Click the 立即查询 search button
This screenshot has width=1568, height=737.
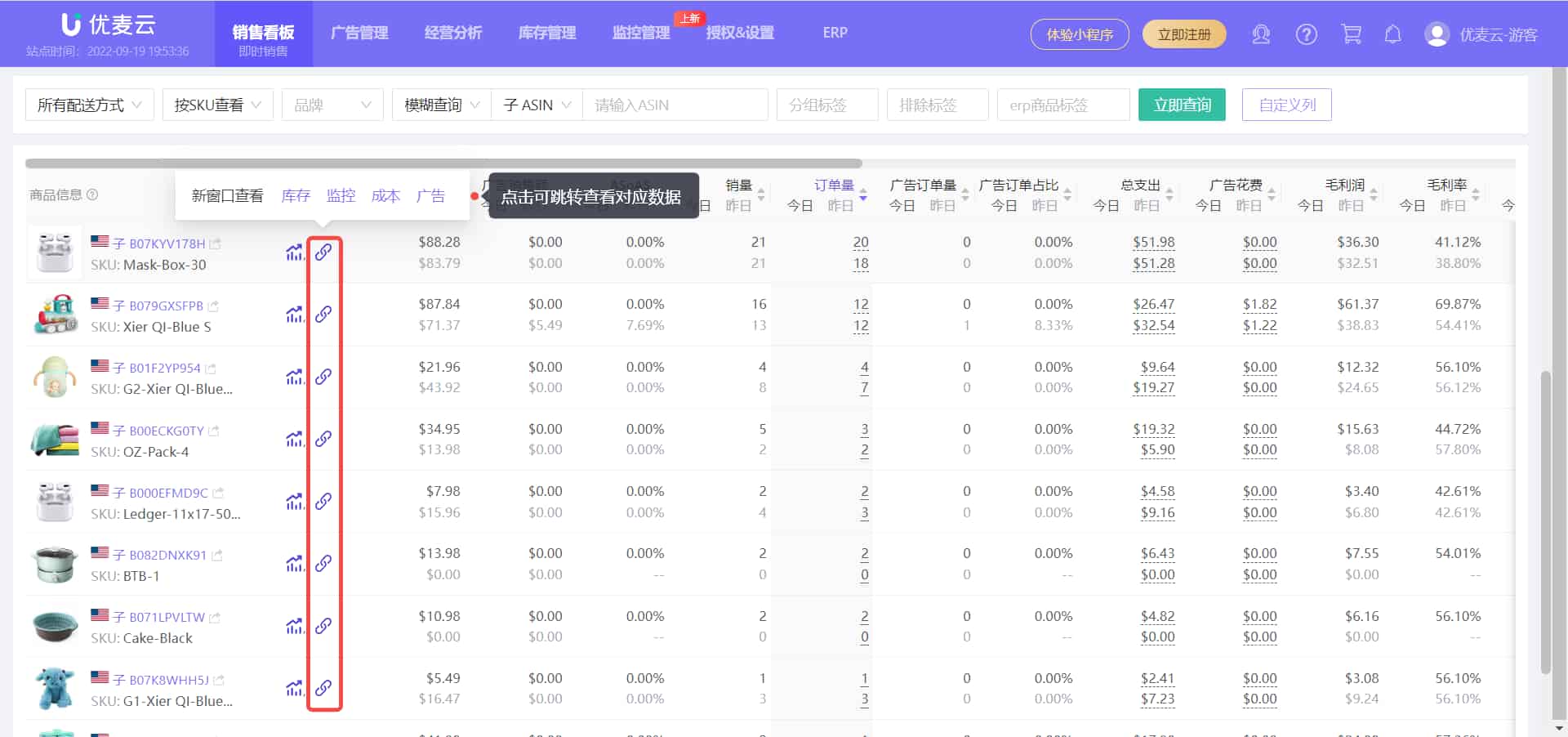coord(1182,105)
